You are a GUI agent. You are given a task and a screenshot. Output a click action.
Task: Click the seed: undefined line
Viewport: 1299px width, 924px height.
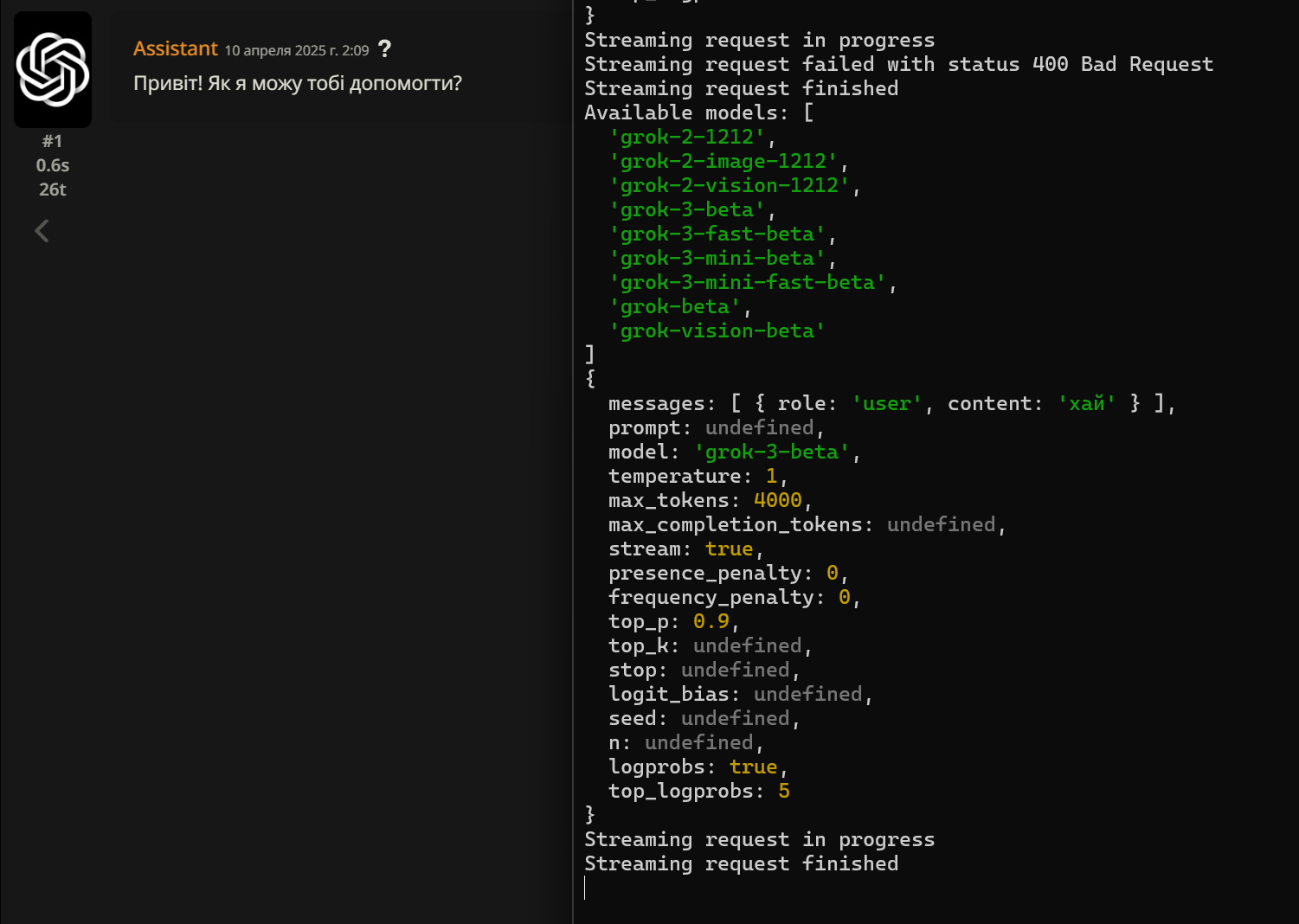coord(704,718)
